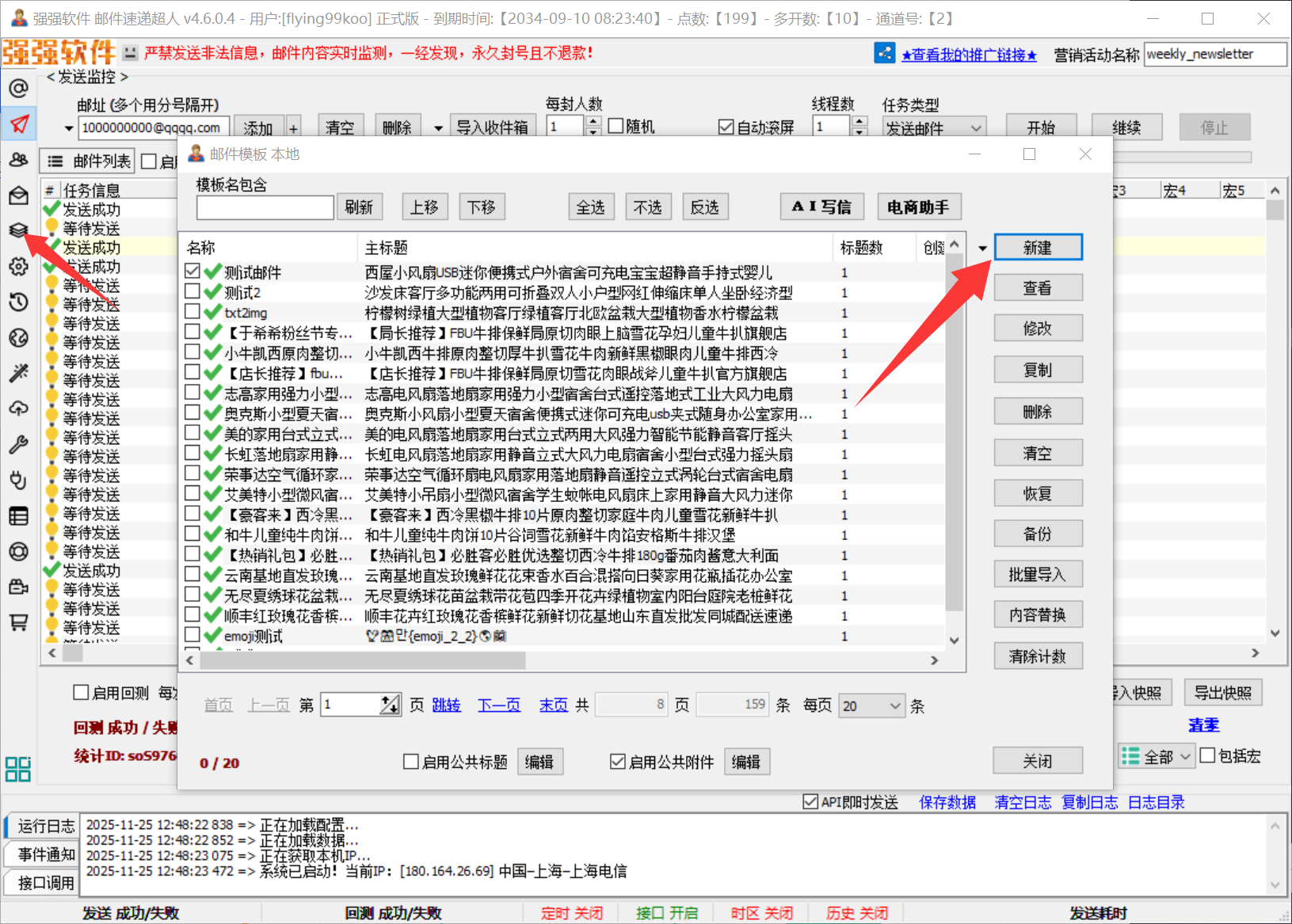Click the magic wand sidebar icon
The height and width of the screenshot is (924, 1292).
18,373
